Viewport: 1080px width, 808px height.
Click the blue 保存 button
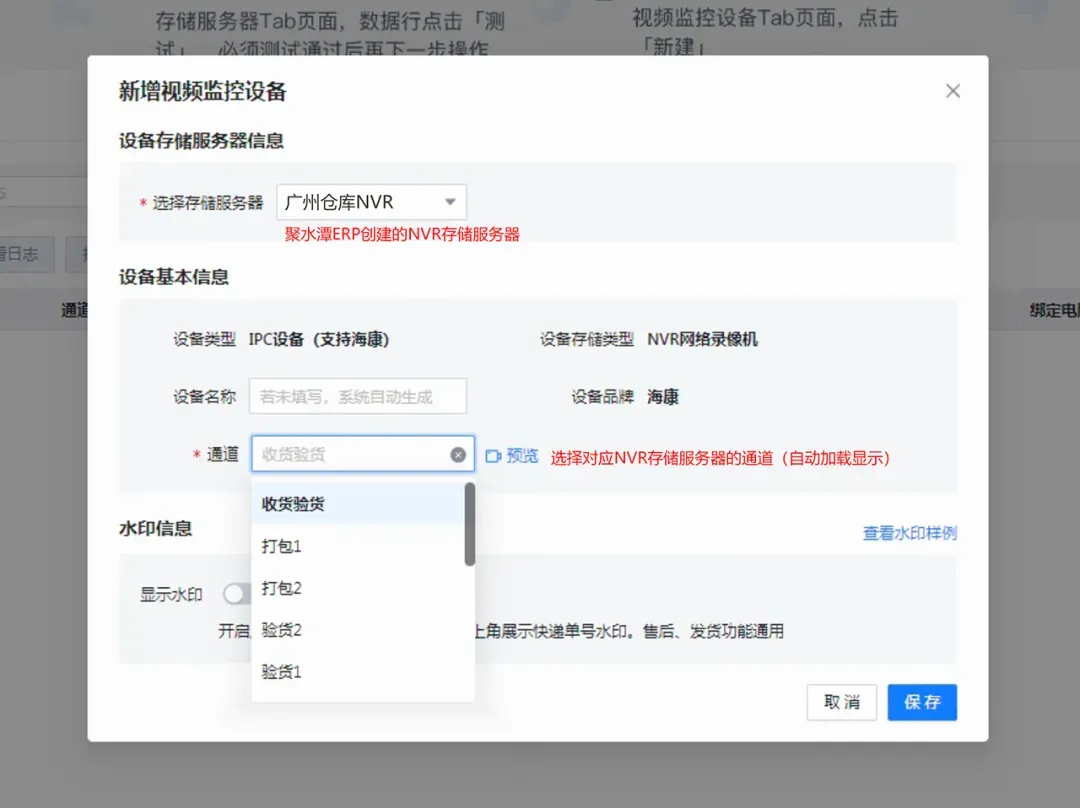click(x=921, y=702)
